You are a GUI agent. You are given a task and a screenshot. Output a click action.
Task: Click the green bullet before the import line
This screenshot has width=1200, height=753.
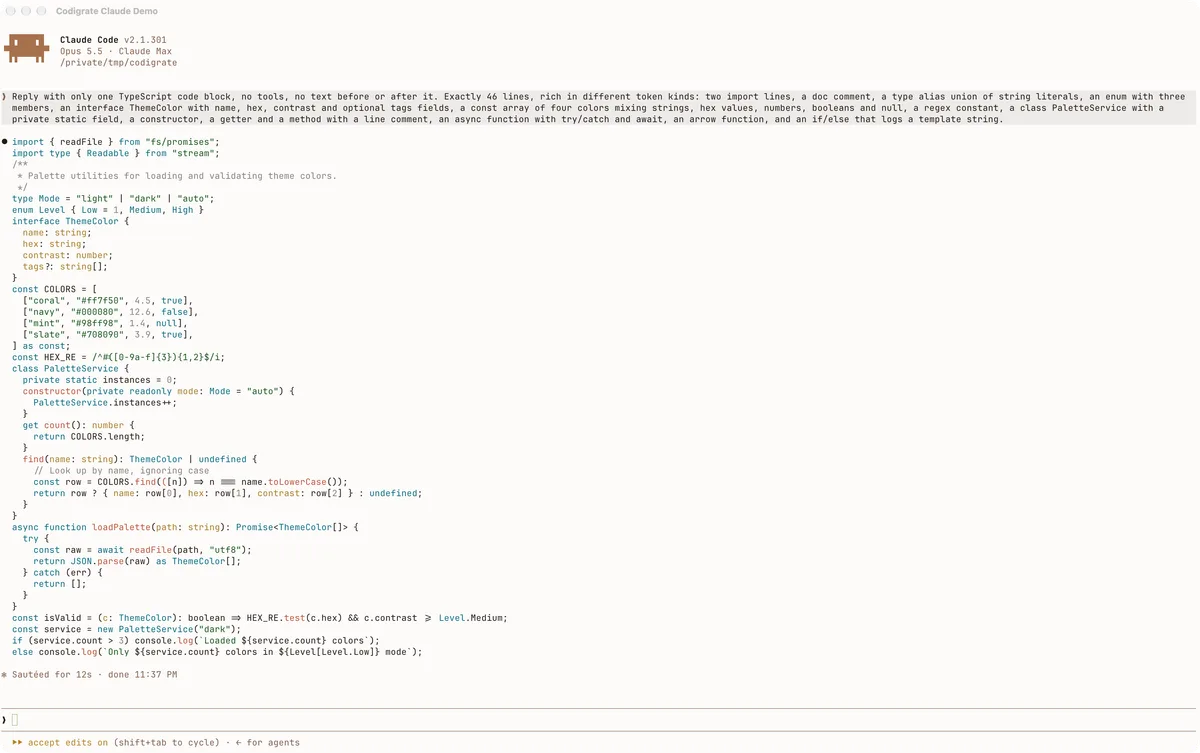(x=5, y=142)
